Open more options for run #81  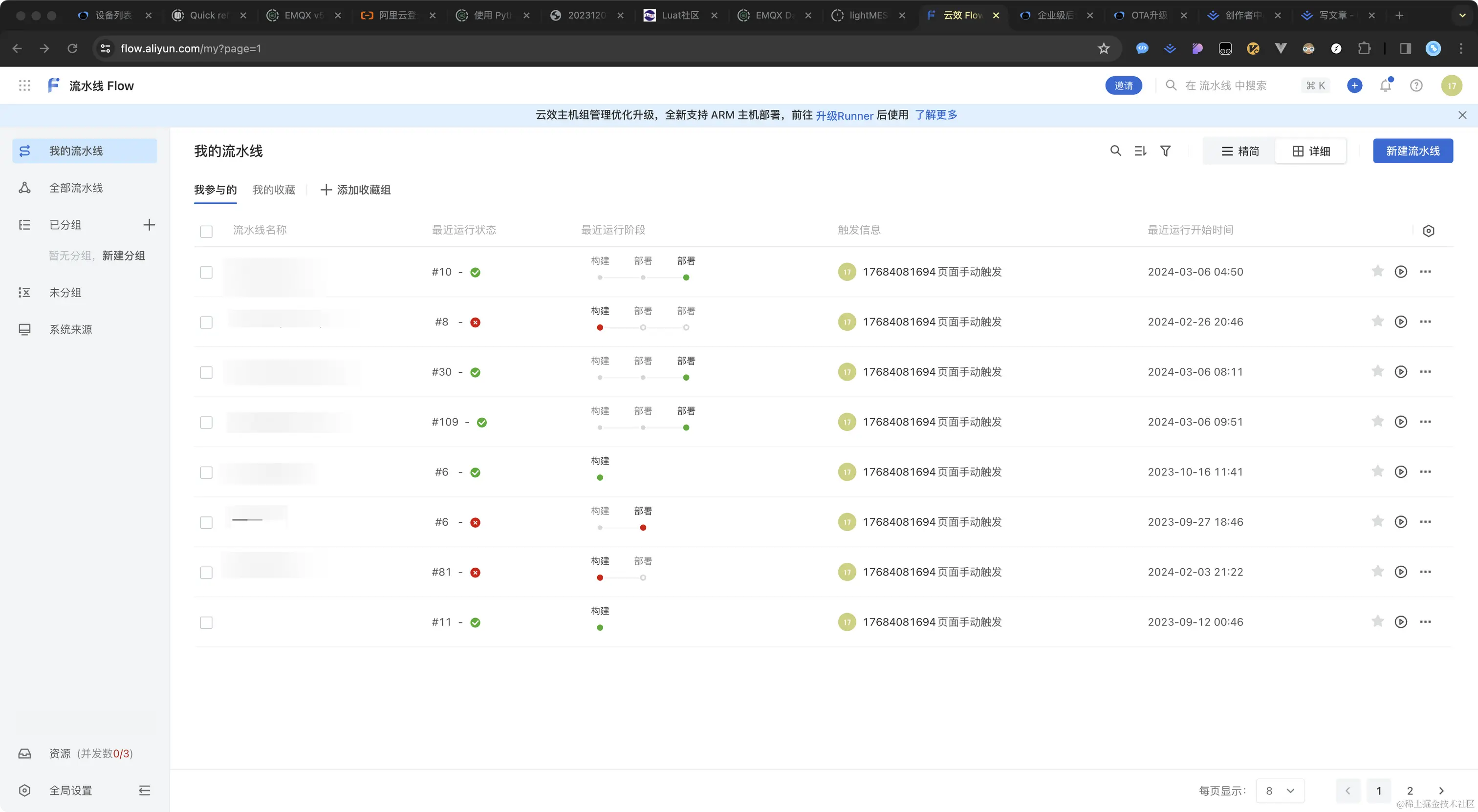tap(1425, 572)
